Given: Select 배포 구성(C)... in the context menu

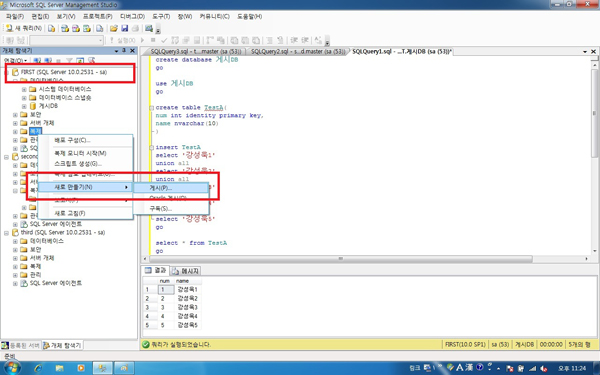Looking at the screenshot, I should point(85,140).
